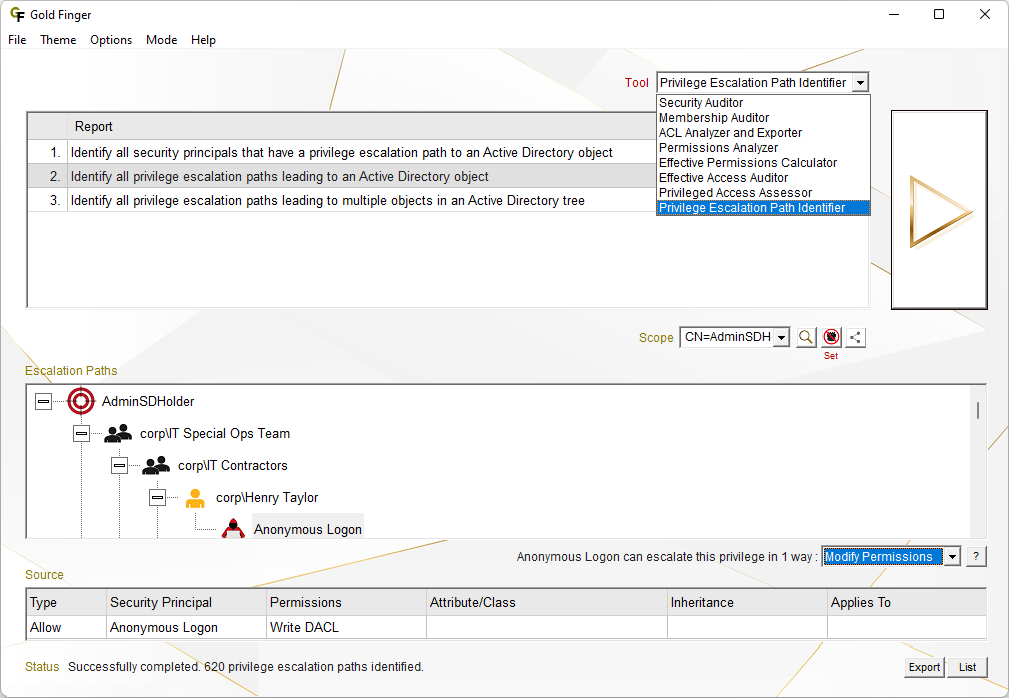Choose Effective Permissions Calculator option
1009x698 pixels.
pos(763,163)
